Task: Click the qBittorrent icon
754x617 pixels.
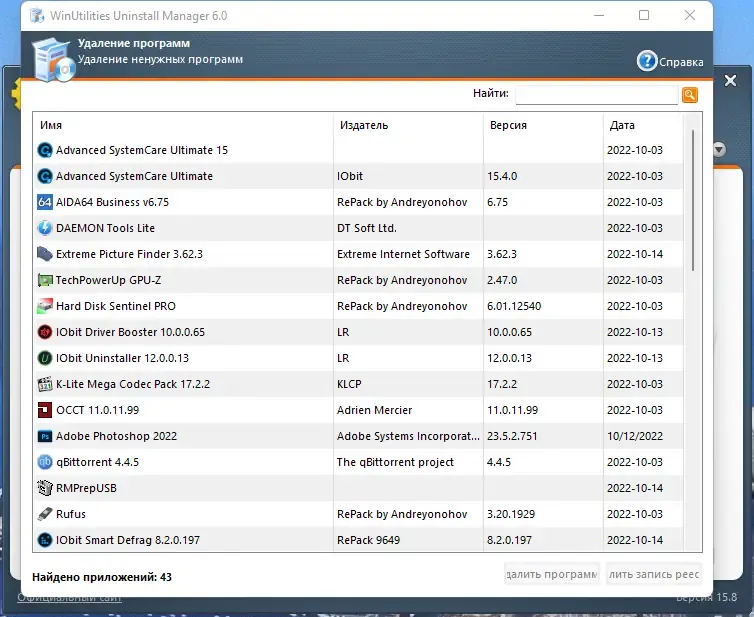Action: 45,462
